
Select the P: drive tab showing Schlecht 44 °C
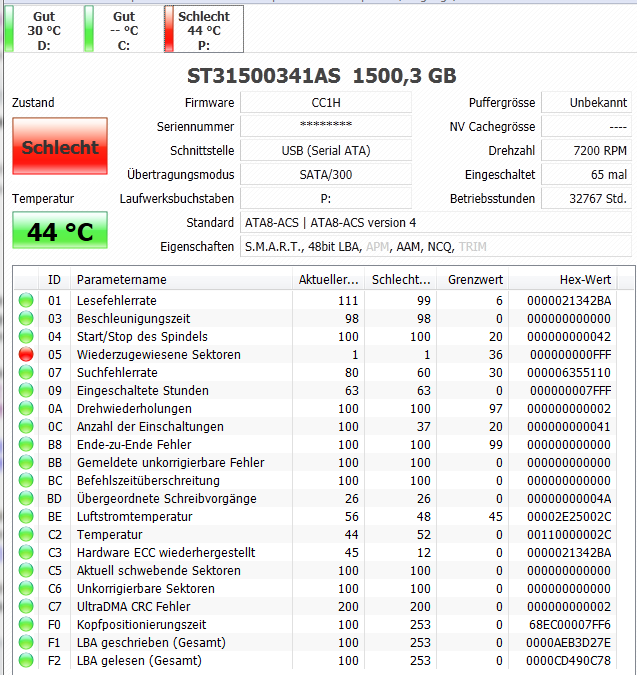point(204,30)
